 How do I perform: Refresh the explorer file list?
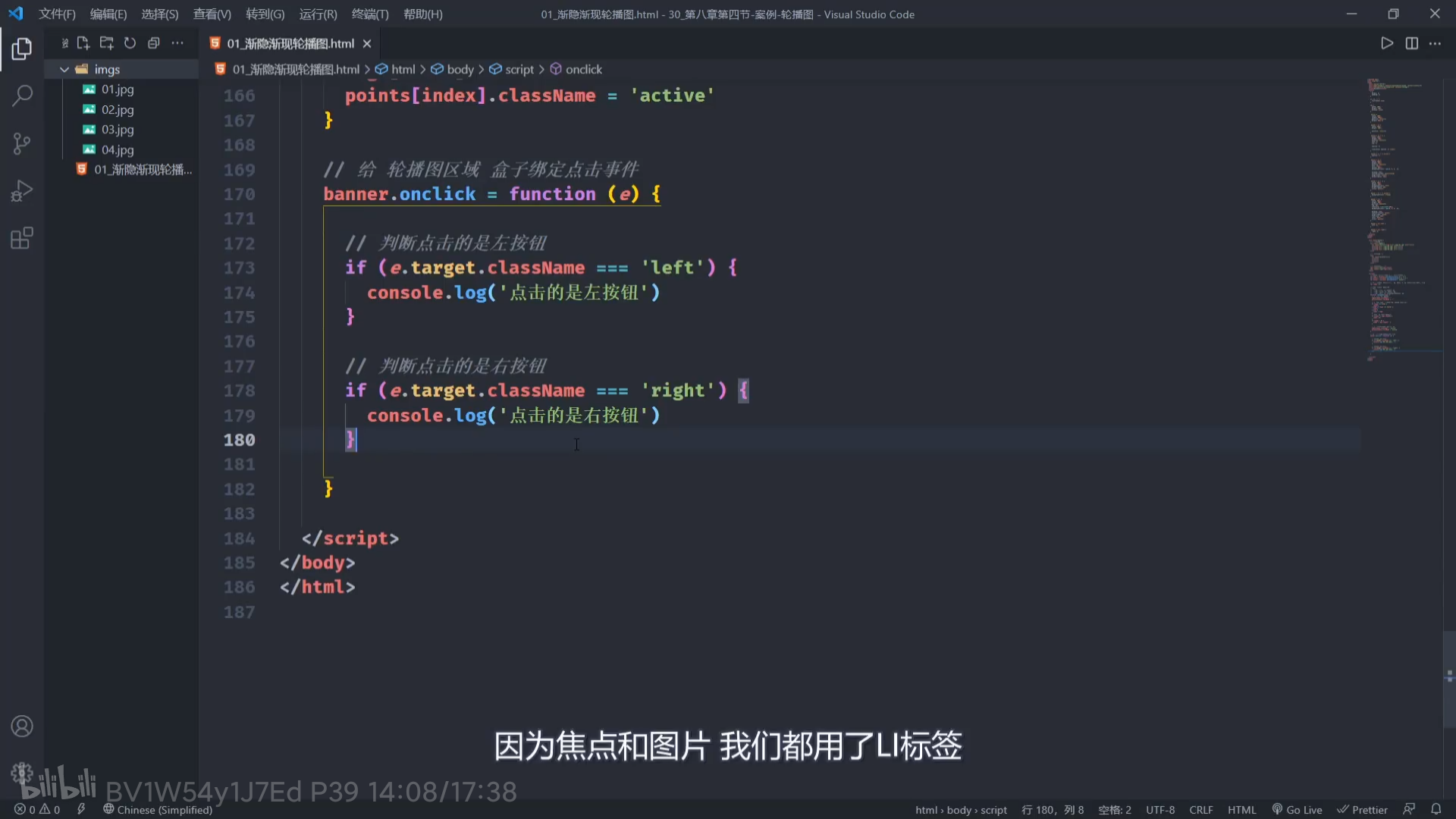(130, 43)
